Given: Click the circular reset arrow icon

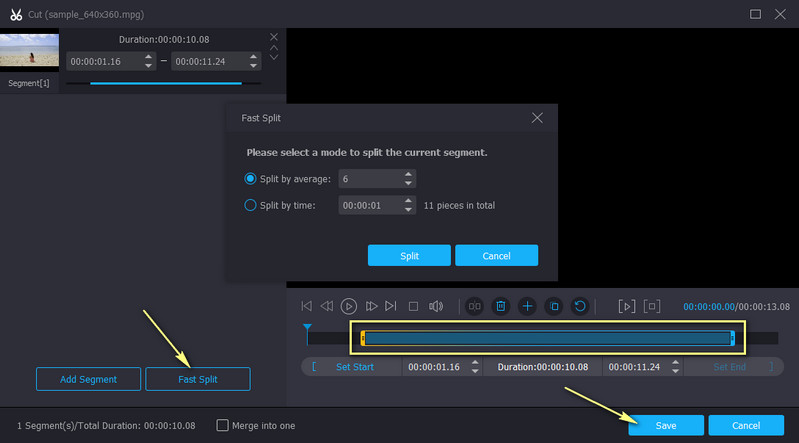Looking at the screenshot, I should coord(579,306).
